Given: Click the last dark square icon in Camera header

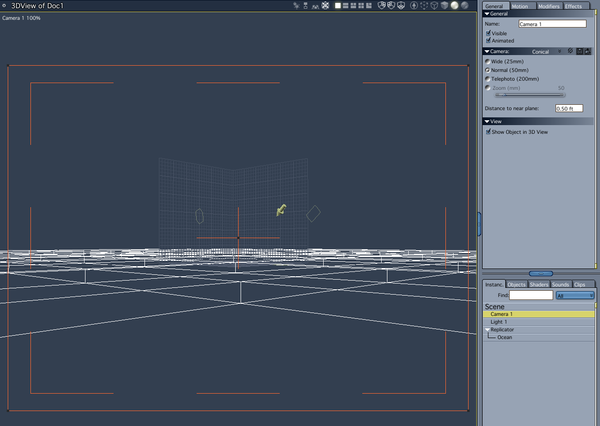Looking at the screenshot, I should coord(588,51).
